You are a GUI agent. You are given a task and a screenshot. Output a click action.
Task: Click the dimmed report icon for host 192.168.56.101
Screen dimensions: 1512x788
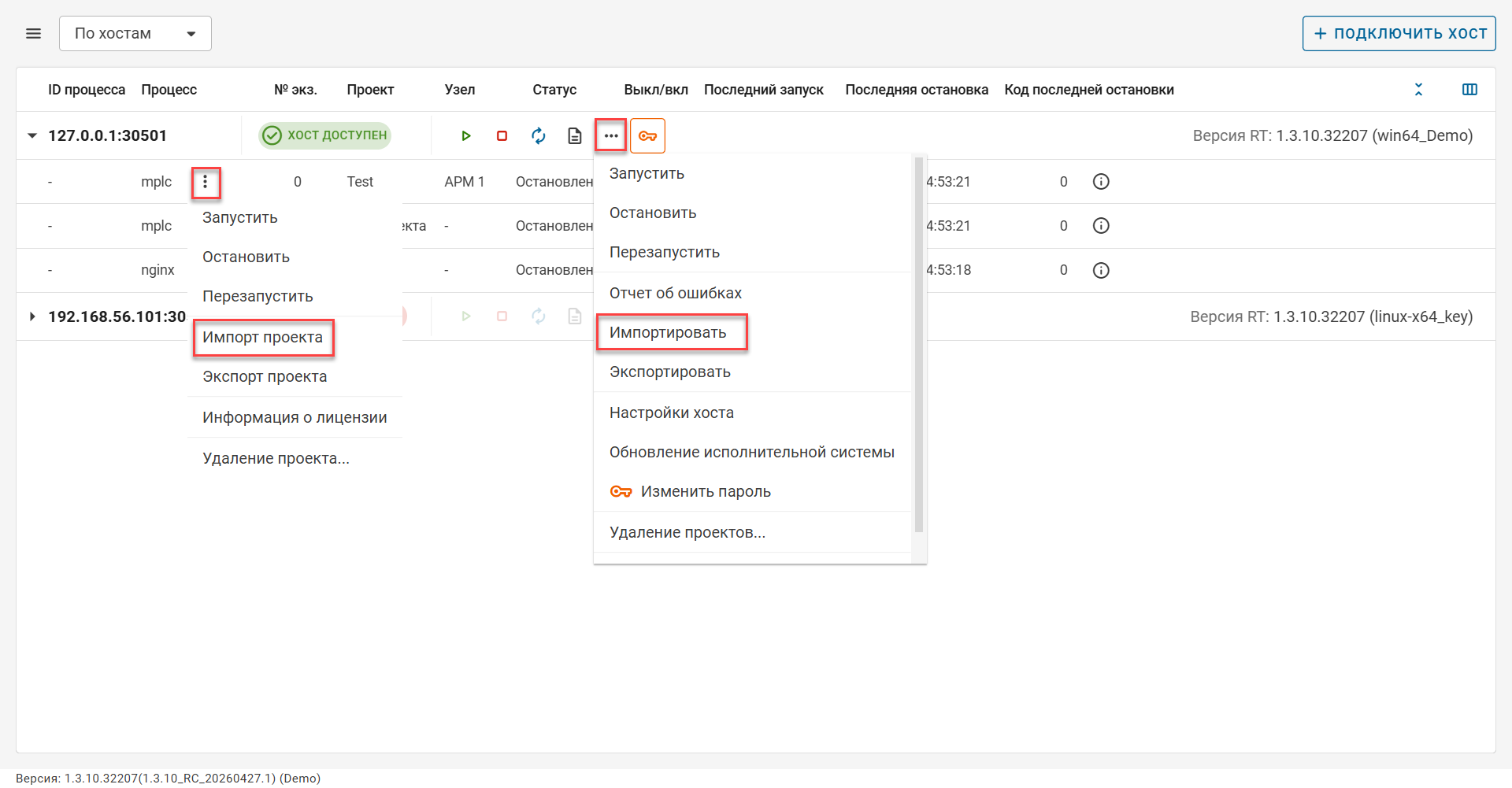point(575,316)
